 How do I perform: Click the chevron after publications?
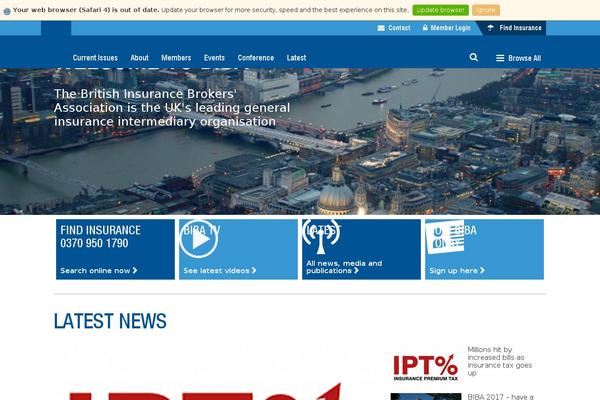pyautogui.click(x=356, y=271)
